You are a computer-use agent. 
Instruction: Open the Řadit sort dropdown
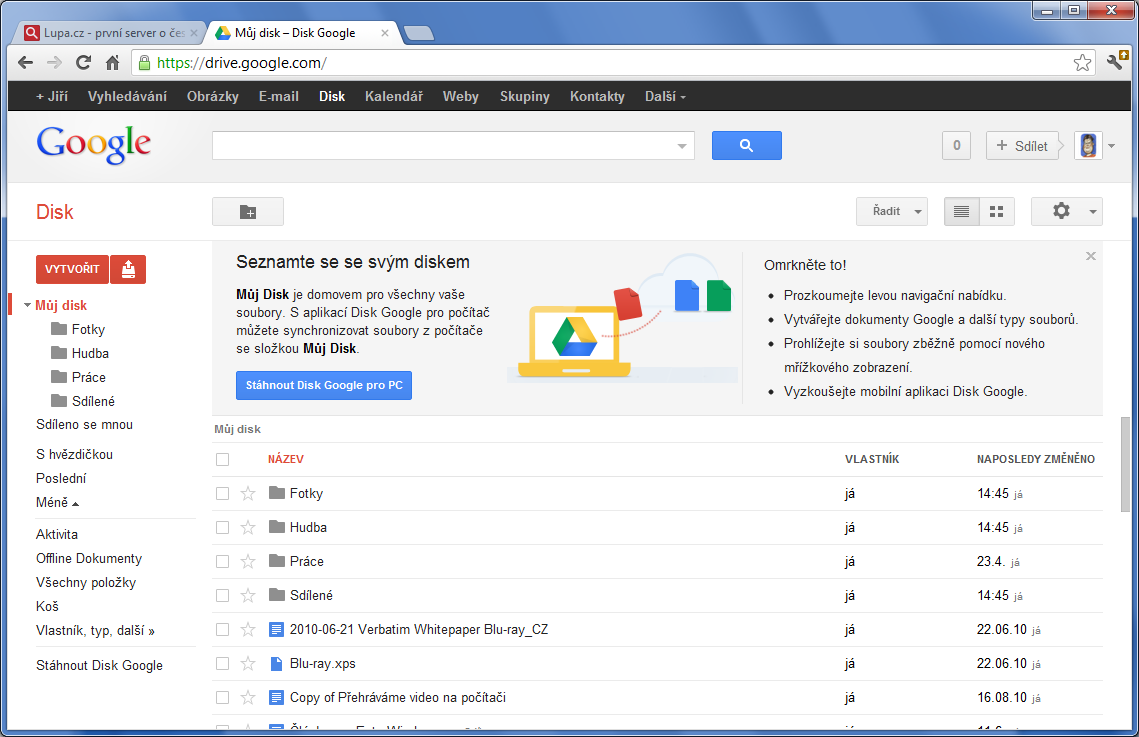(x=891, y=211)
